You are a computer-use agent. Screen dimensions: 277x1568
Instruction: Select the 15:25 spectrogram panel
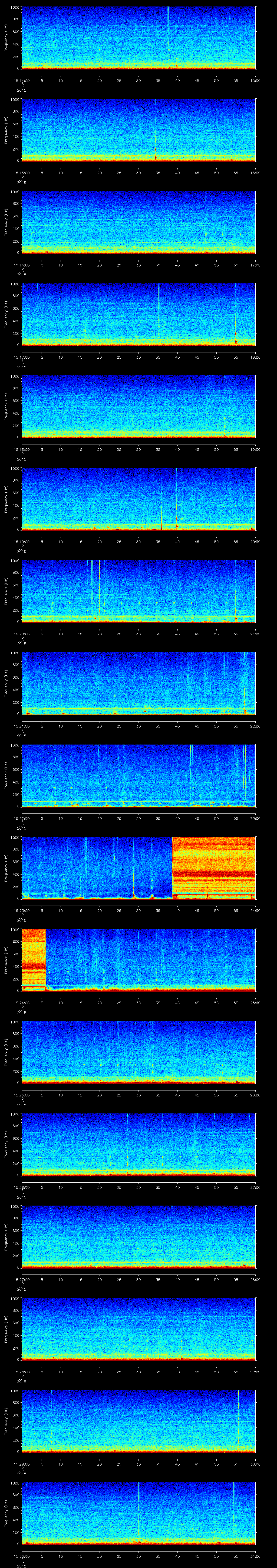coord(138,1052)
